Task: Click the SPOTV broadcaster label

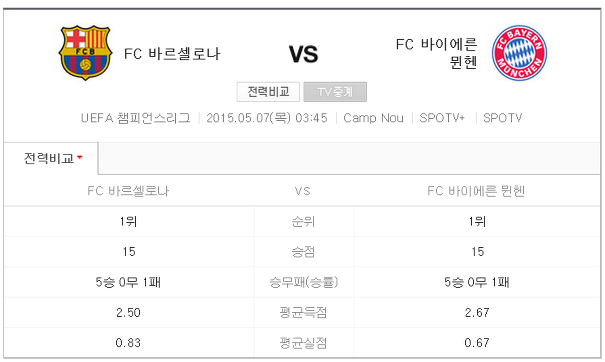Action: click(x=502, y=118)
